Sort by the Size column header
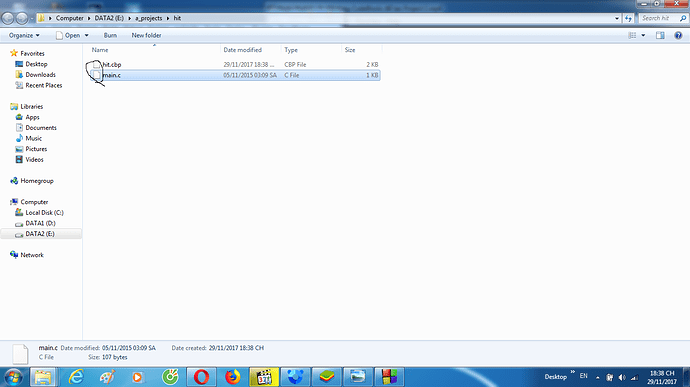The width and height of the screenshot is (690, 387). [362, 50]
